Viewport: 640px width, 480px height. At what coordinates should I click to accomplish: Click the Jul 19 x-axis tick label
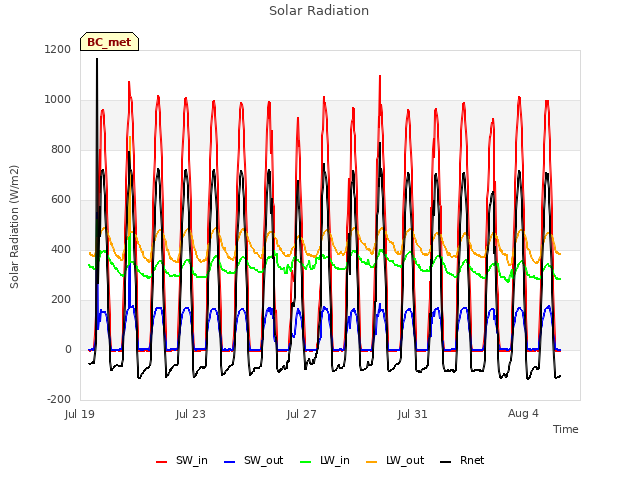coord(80,414)
